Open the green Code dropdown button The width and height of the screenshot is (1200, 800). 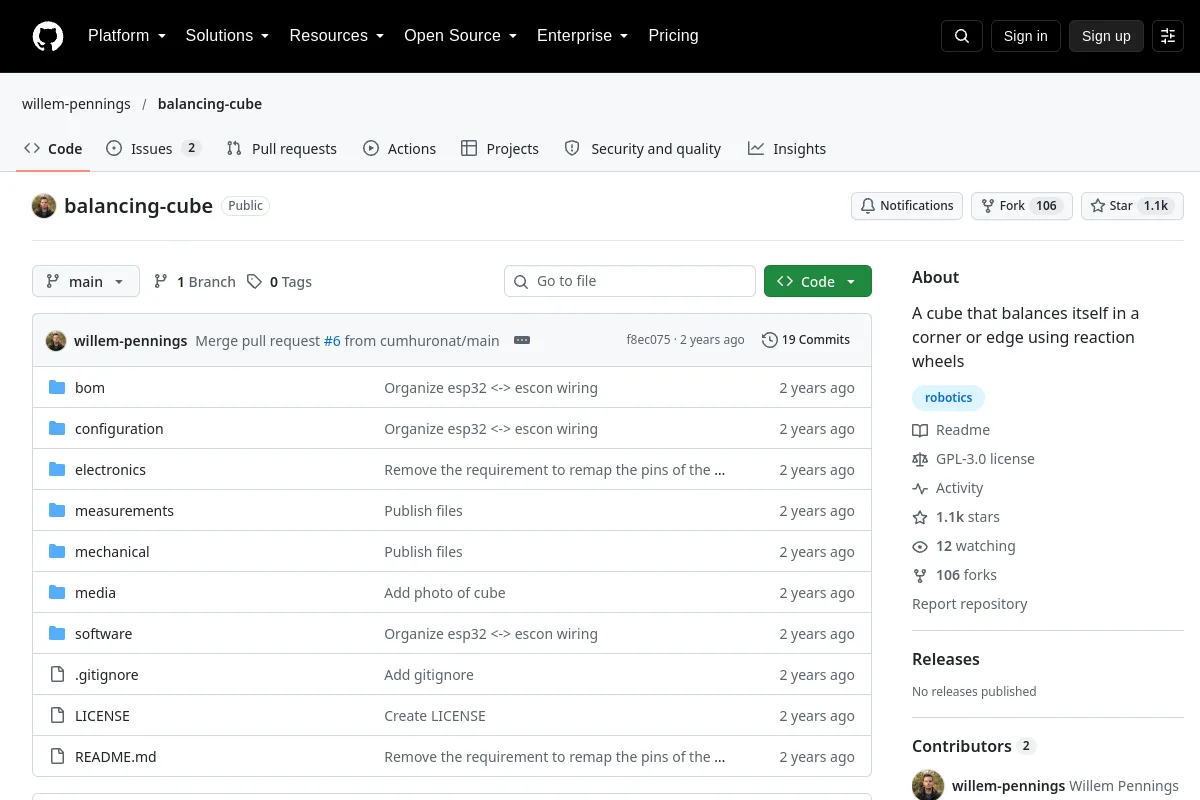click(818, 282)
